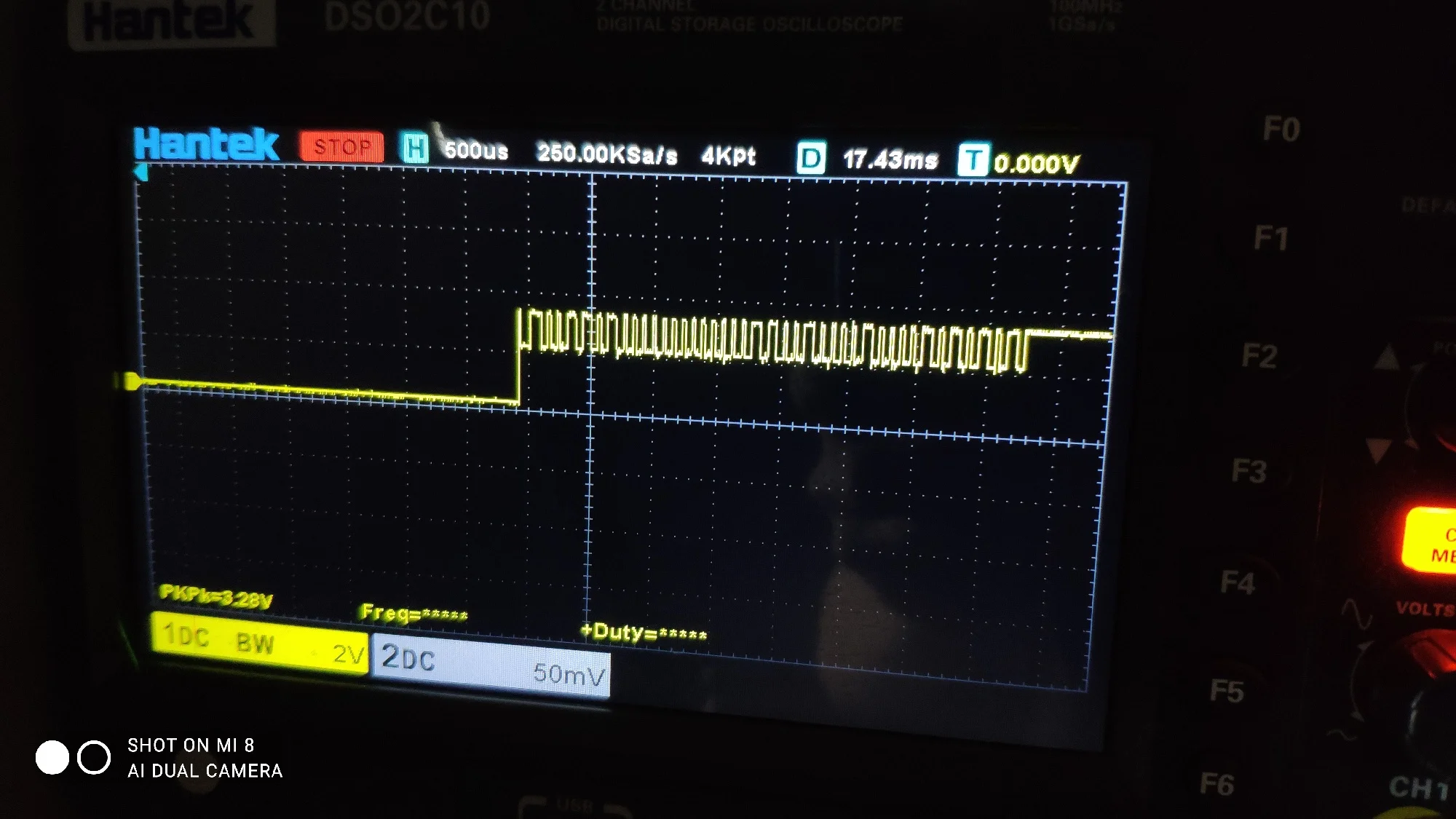Click the sine wave icon near VOLTS
Image resolution: width=1456 pixels, height=819 pixels.
point(1356,614)
